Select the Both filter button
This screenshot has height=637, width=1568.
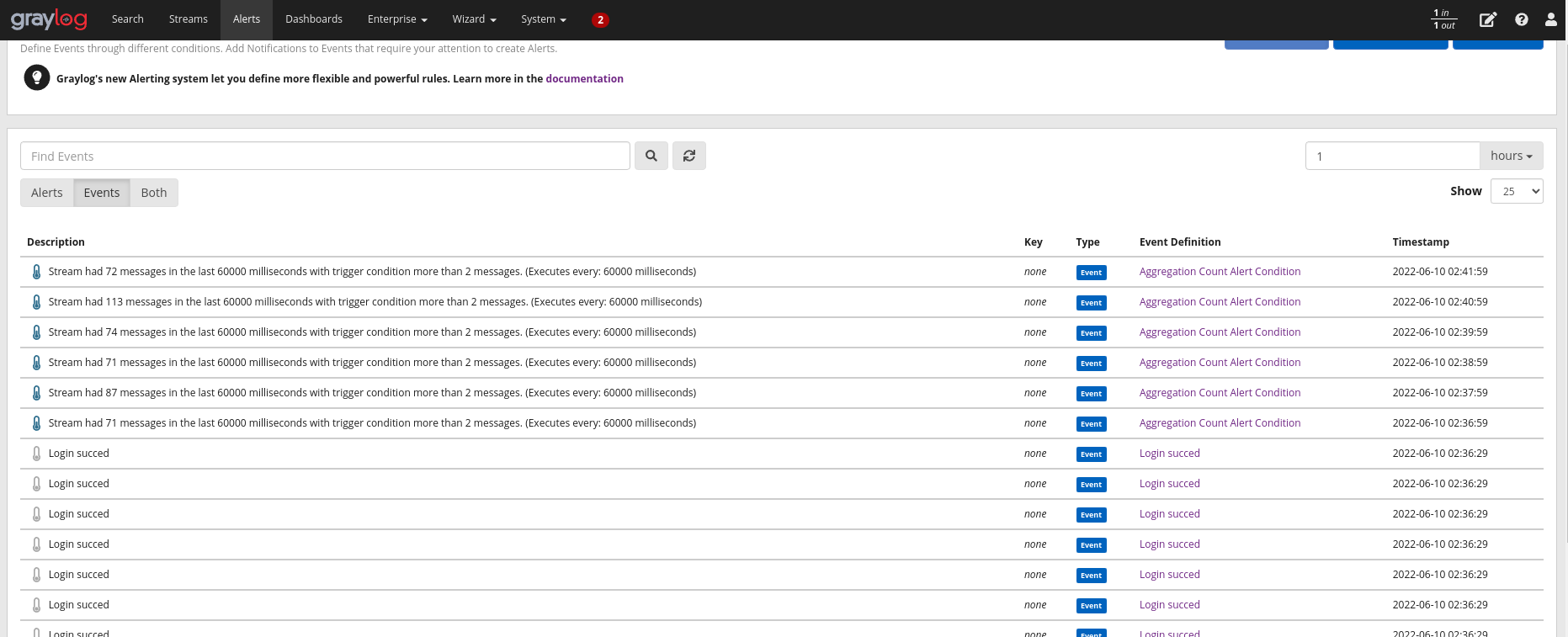pos(154,193)
